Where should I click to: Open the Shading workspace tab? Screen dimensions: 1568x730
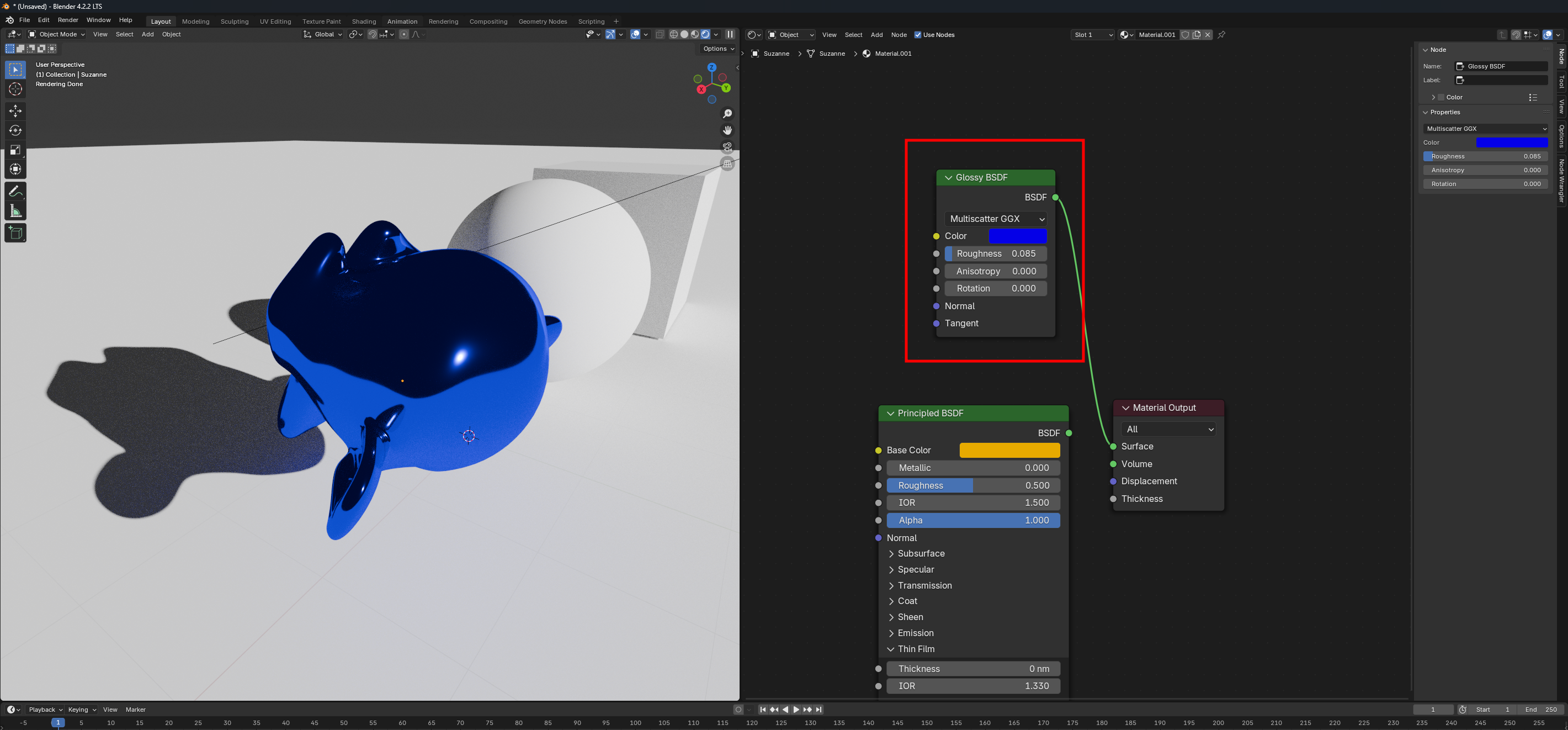[x=364, y=22]
